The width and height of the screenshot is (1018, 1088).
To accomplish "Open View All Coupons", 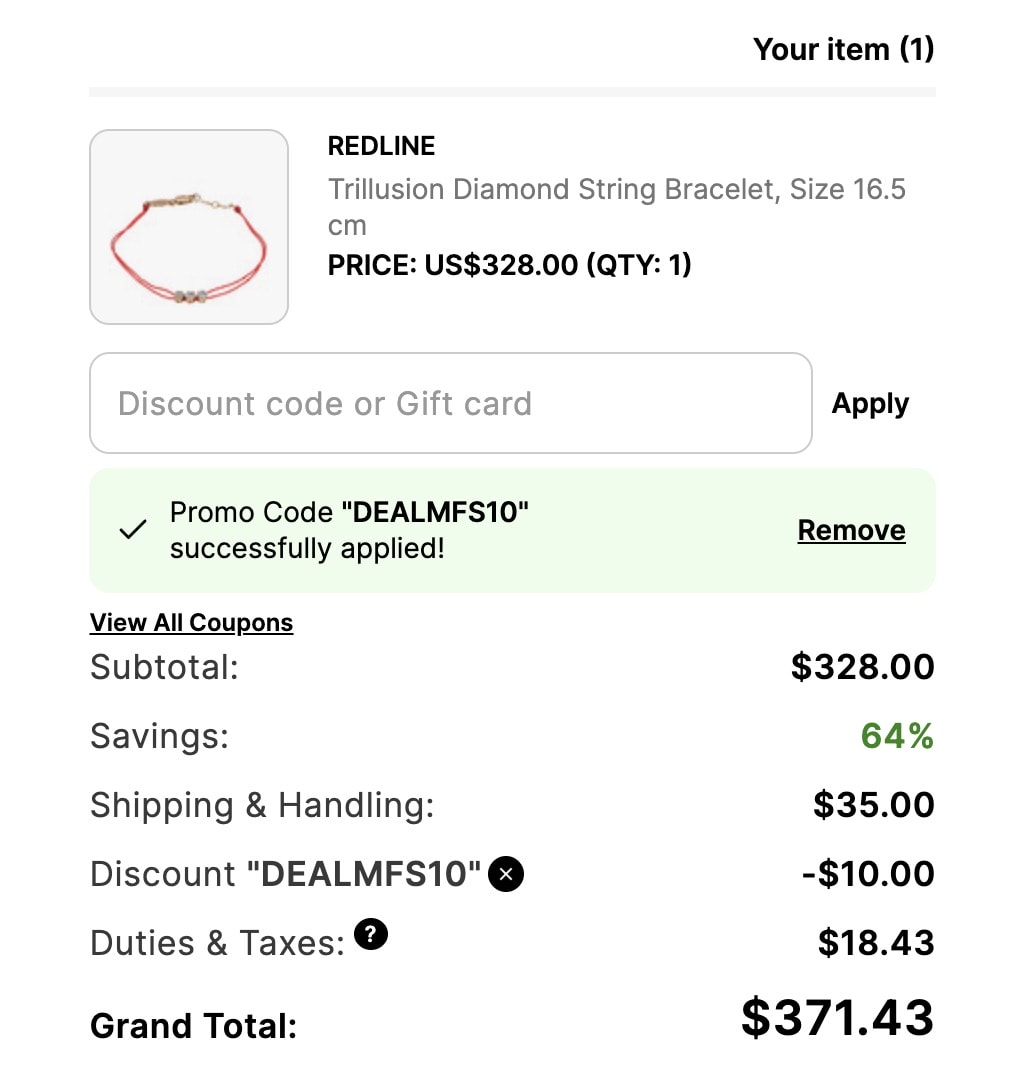I will [x=192, y=622].
